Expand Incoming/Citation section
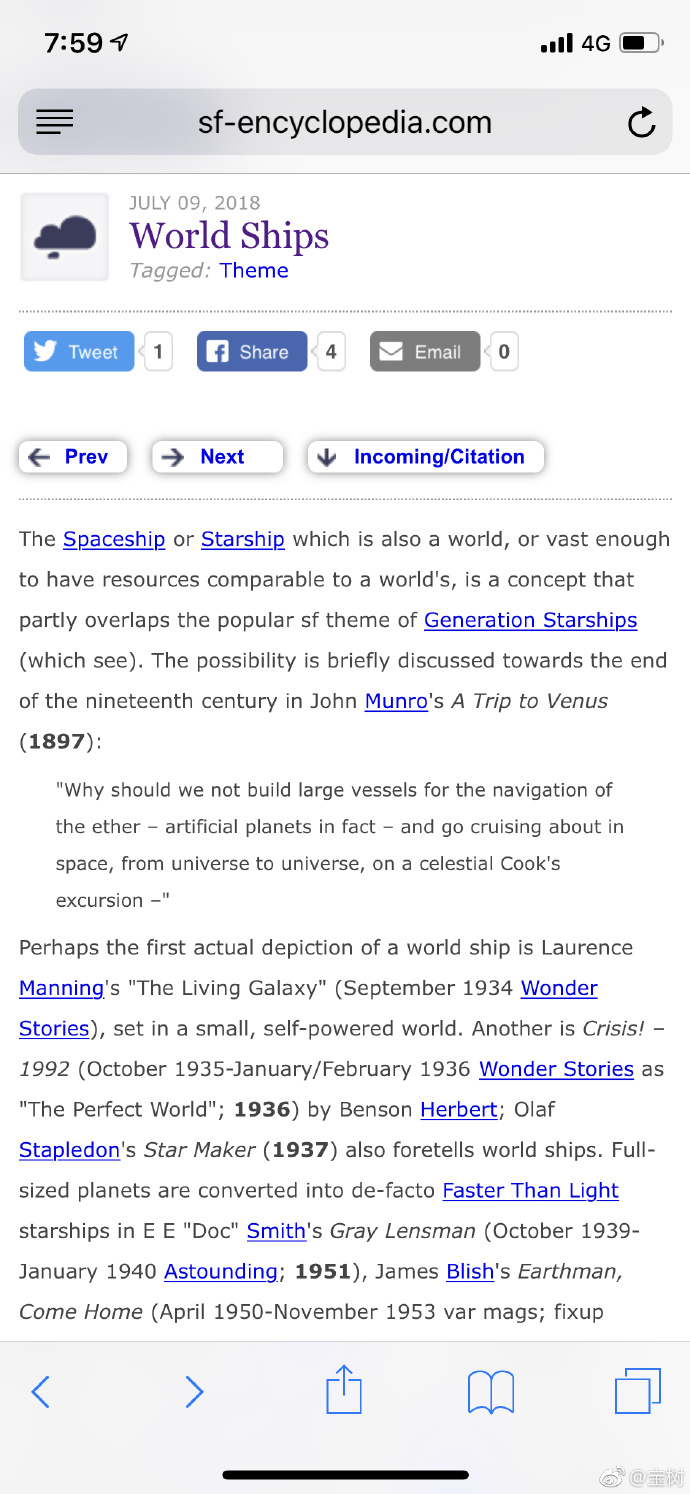The width and height of the screenshot is (690, 1494). [425, 457]
